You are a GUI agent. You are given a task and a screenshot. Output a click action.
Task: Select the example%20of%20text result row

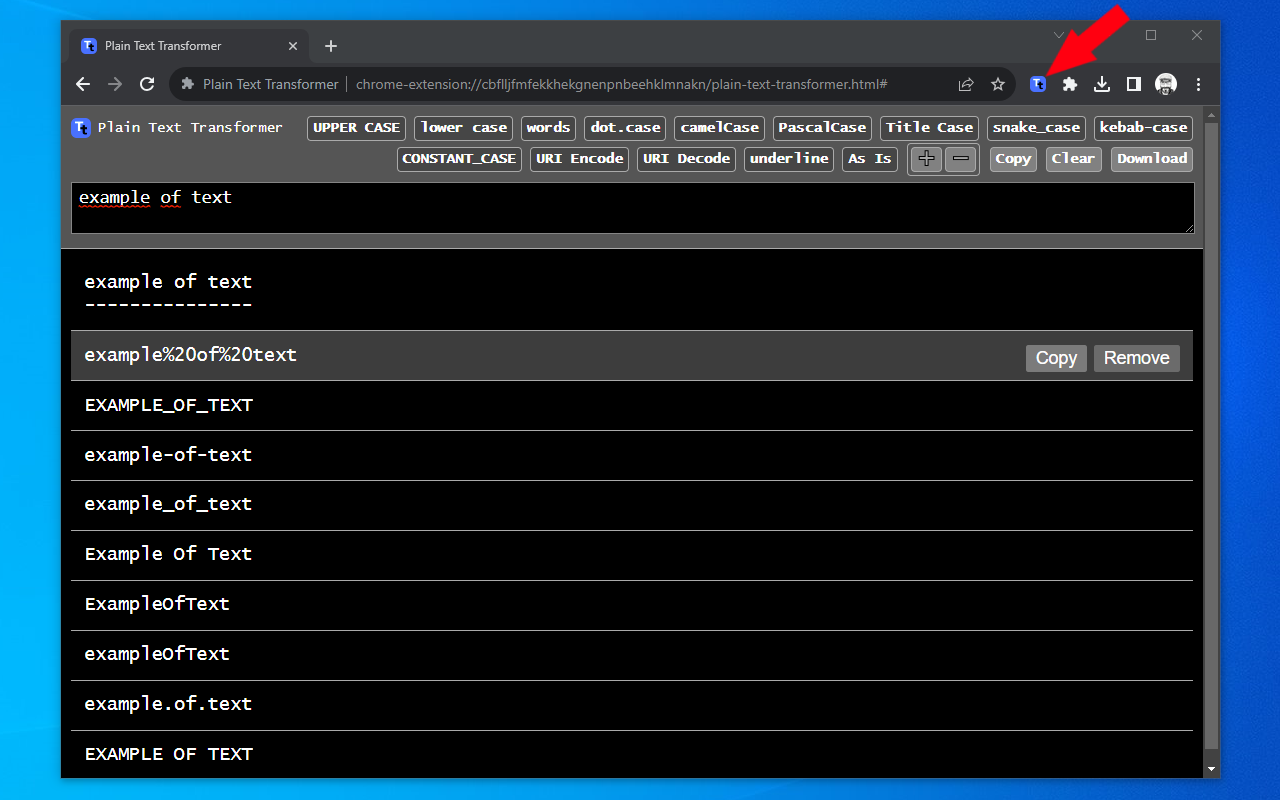pyautogui.click(x=632, y=355)
